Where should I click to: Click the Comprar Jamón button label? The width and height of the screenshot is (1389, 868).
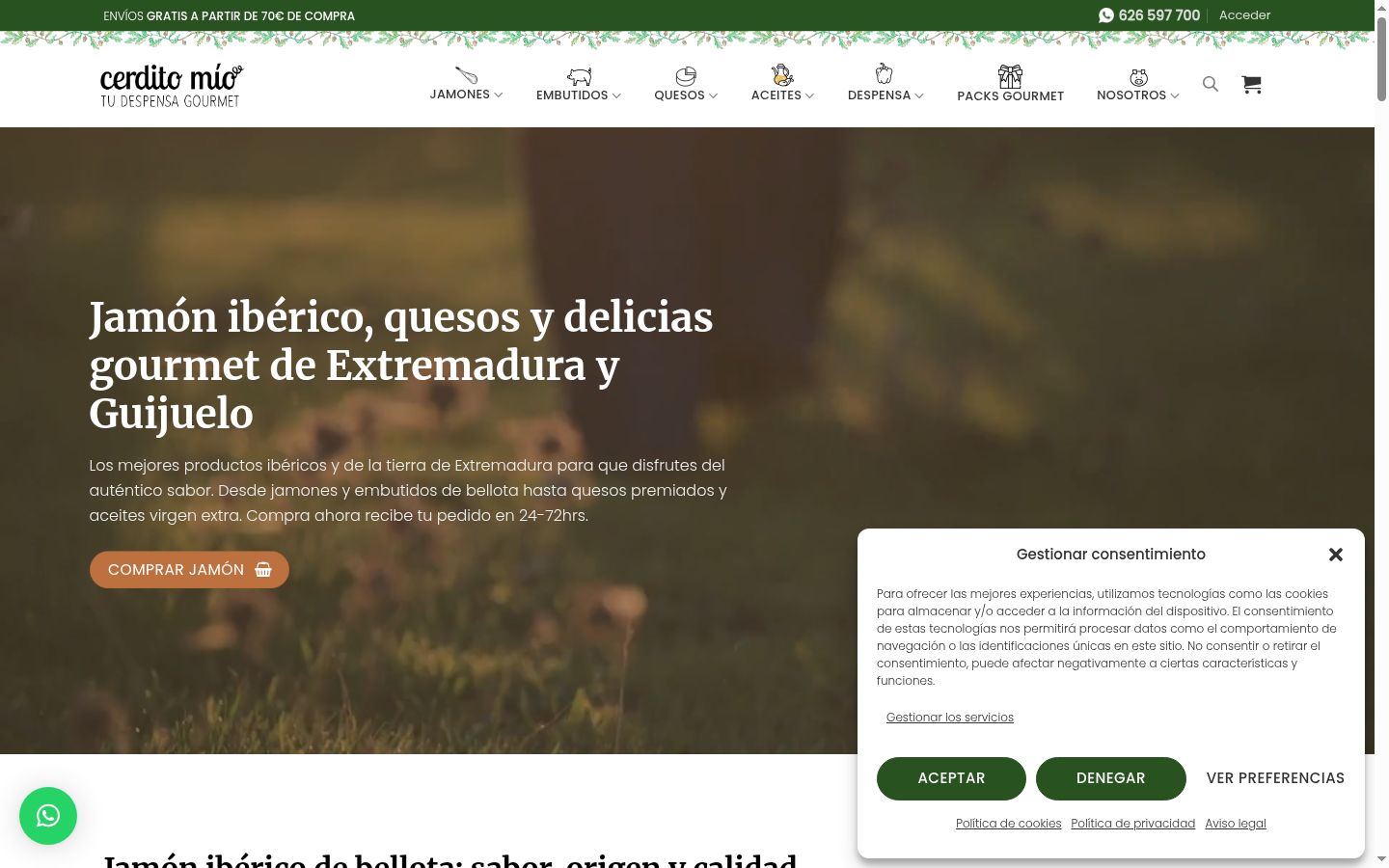tap(176, 570)
